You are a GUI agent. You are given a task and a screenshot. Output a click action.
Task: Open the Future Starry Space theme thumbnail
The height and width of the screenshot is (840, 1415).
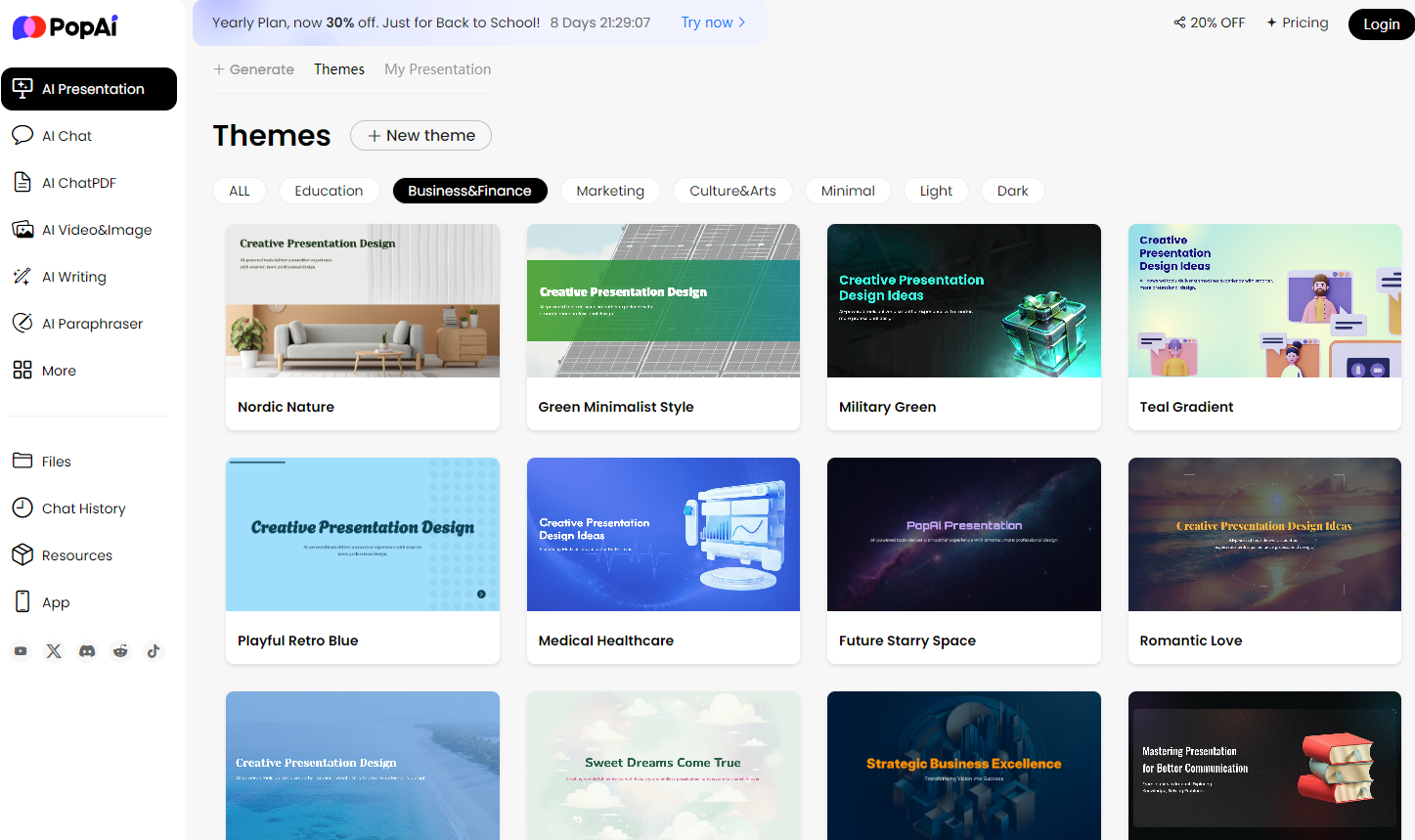point(963,534)
